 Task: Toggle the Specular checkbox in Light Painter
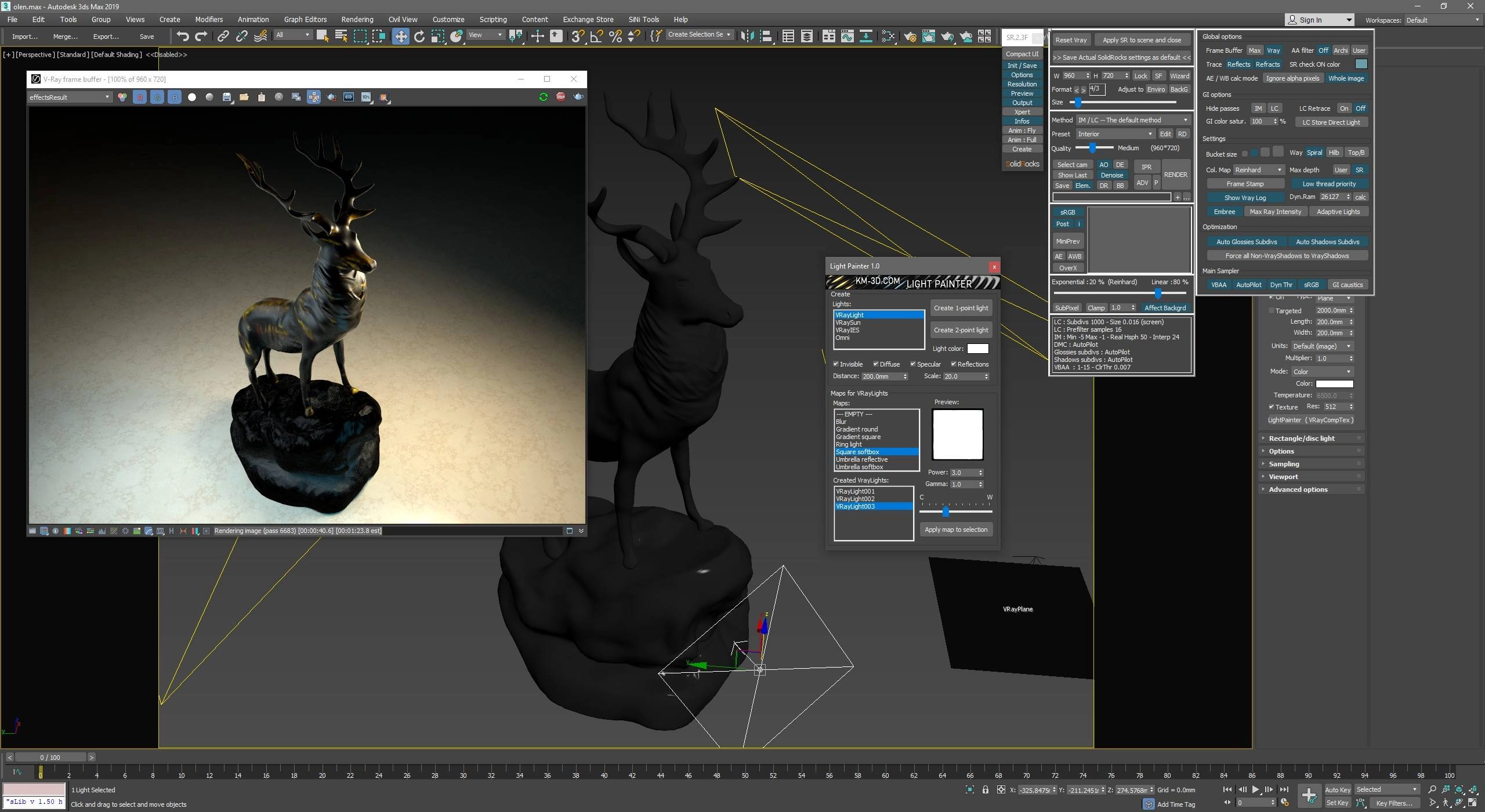(x=912, y=364)
